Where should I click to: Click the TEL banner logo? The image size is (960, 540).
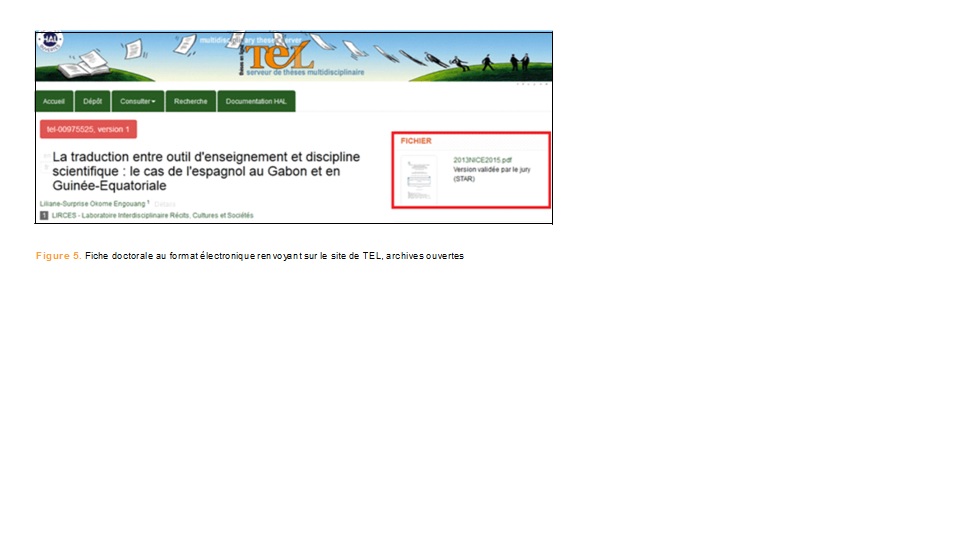coord(280,56)
